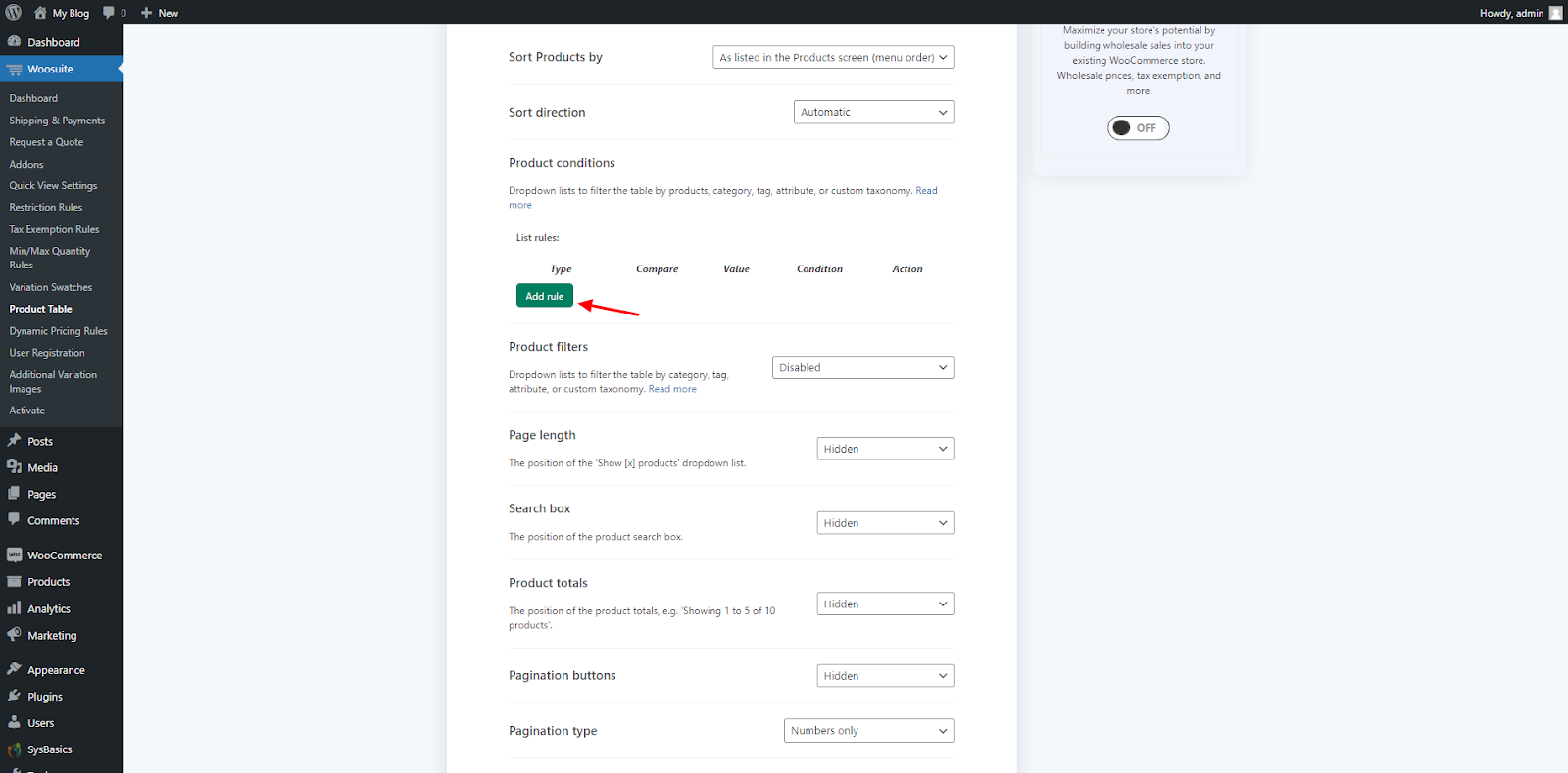Open Addons submenu item

(x=26, y=164)
